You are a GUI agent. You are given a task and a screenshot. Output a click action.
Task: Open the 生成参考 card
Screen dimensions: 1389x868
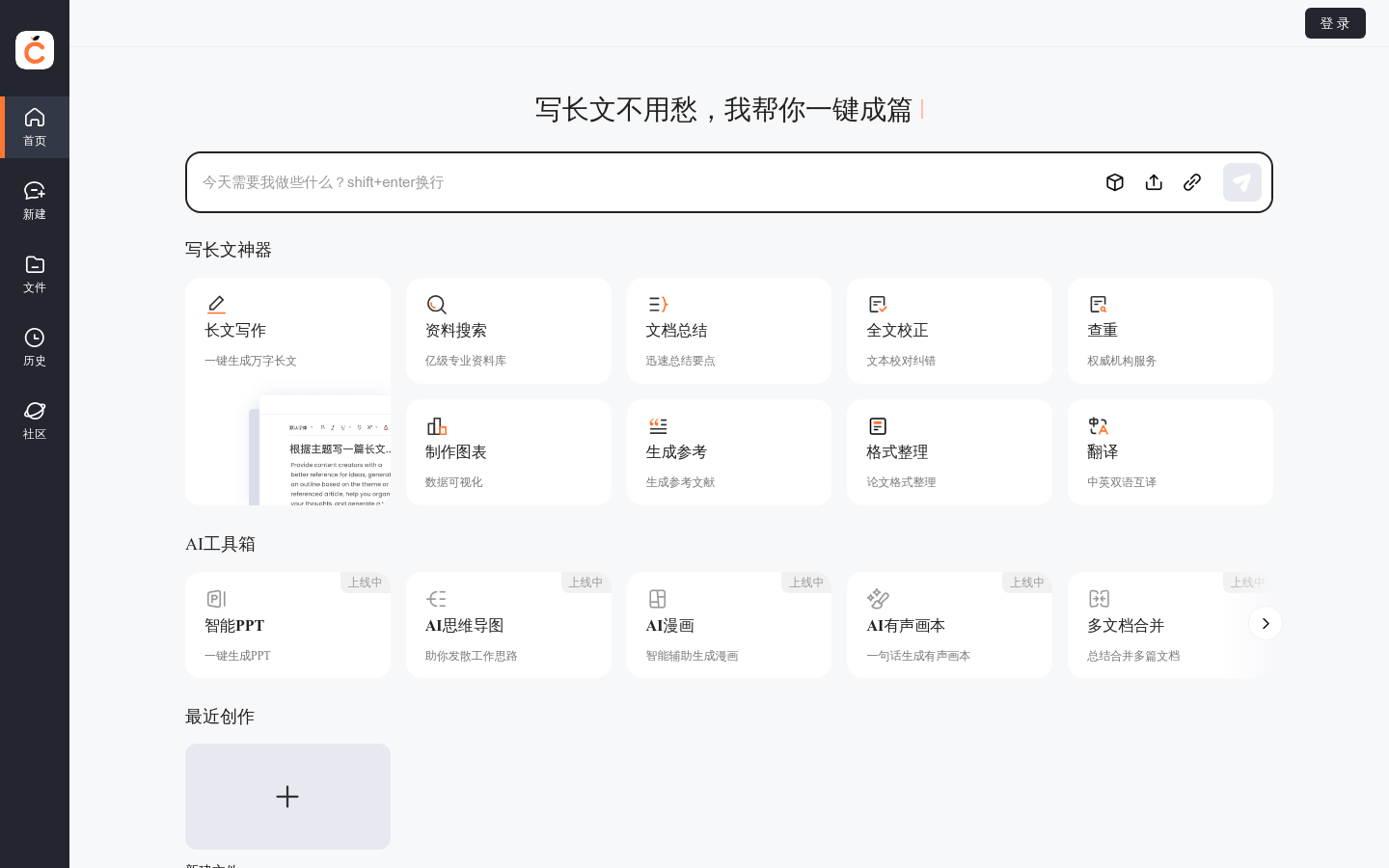(x=729, y=452)
